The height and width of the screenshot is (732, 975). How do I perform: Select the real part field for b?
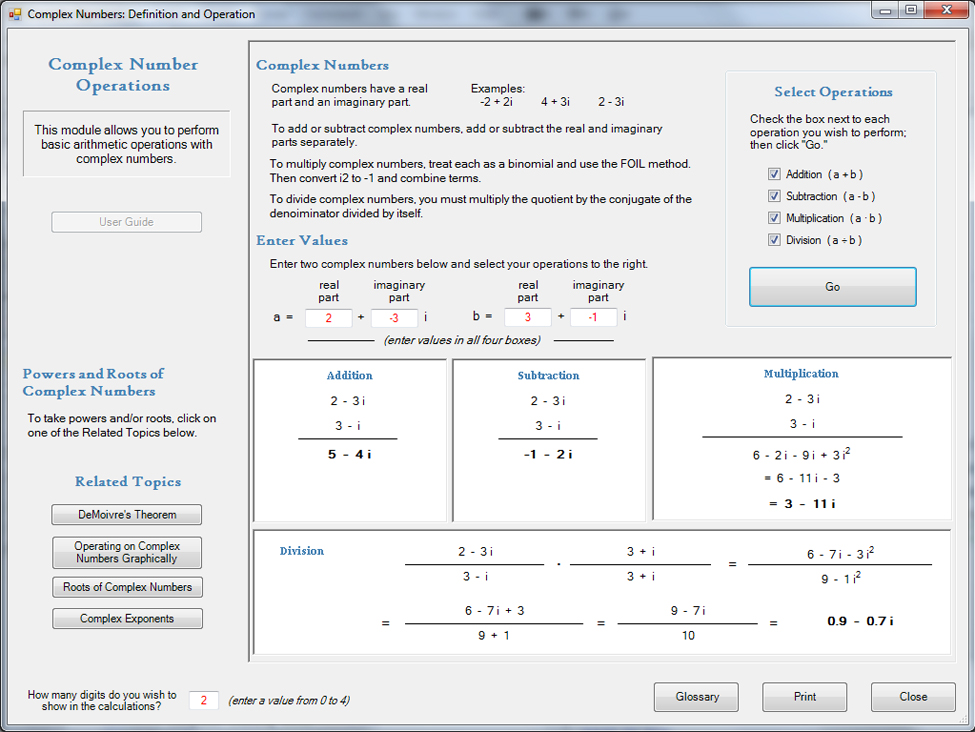pos(527,318)
